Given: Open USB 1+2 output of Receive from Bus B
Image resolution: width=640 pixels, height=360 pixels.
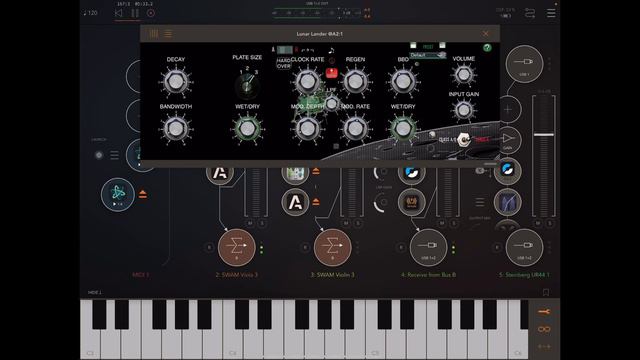Looking at the screenshot, I should point(429,247).
